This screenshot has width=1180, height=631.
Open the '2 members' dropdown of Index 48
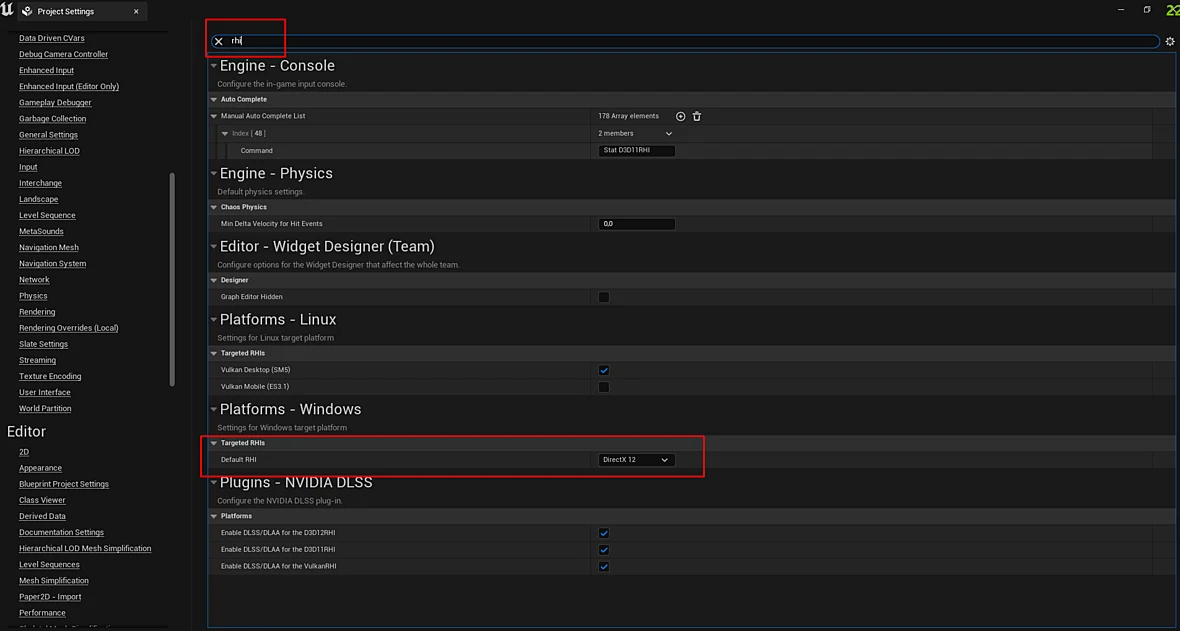[x=636, y=133]
